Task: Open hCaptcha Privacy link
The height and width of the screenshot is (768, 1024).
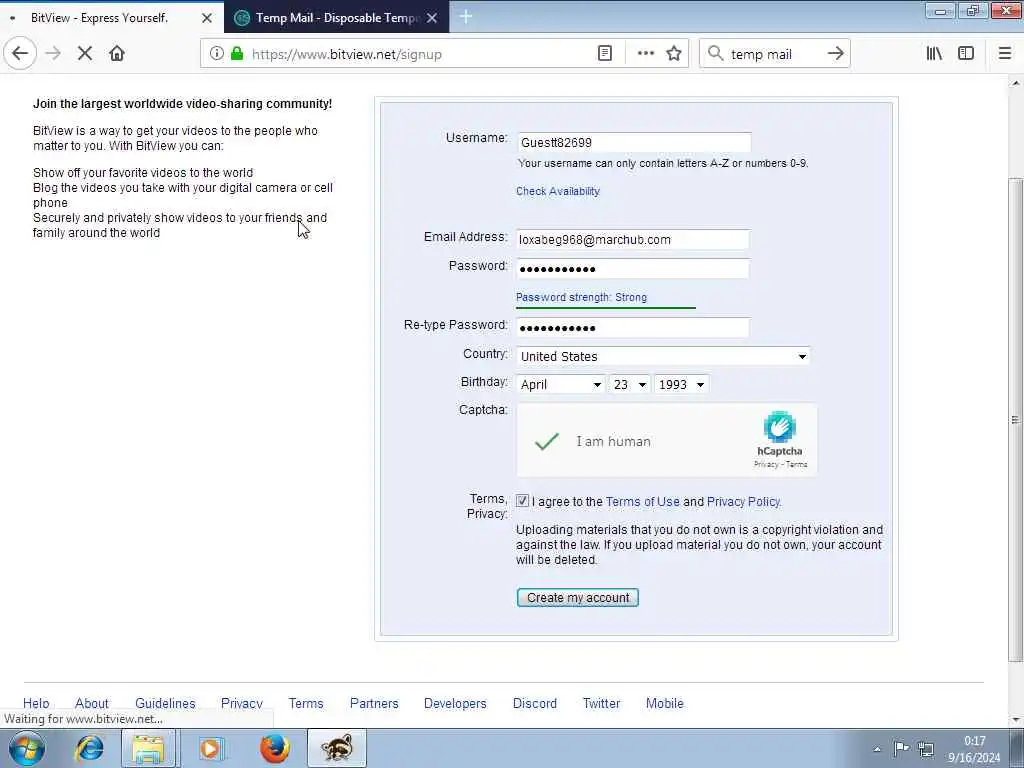Action: tap(766, 464)
